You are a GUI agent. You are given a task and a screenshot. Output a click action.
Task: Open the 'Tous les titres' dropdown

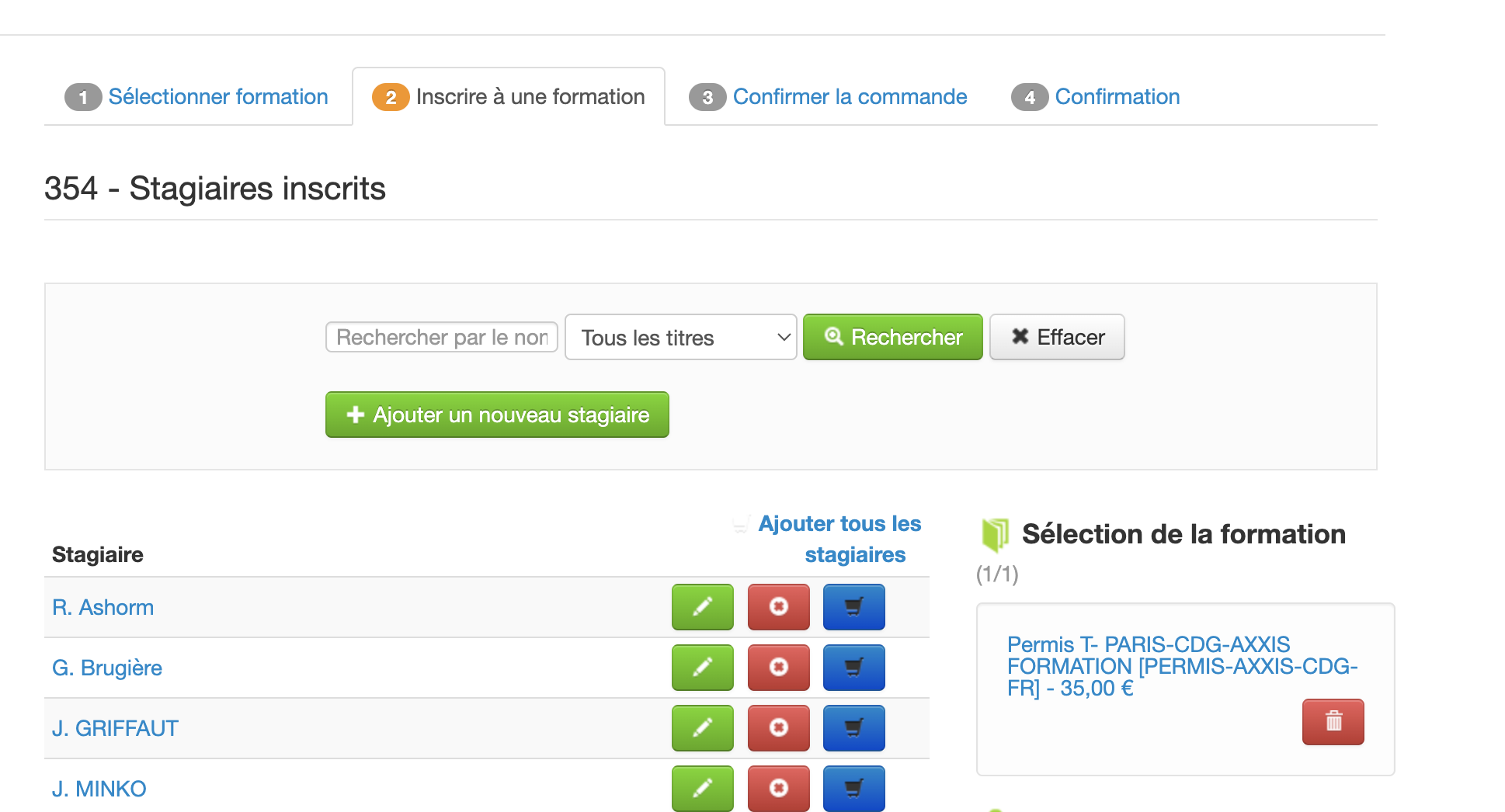680,338
